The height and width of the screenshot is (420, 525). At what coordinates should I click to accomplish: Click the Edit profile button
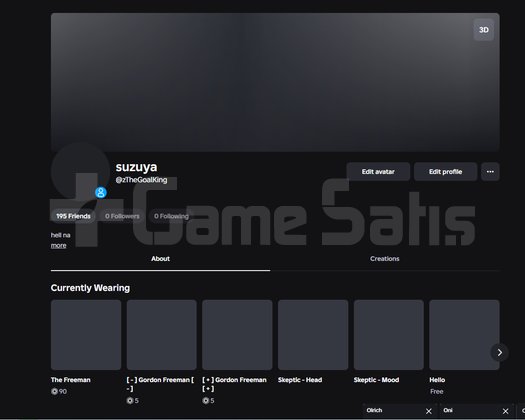tap(445, 171)
